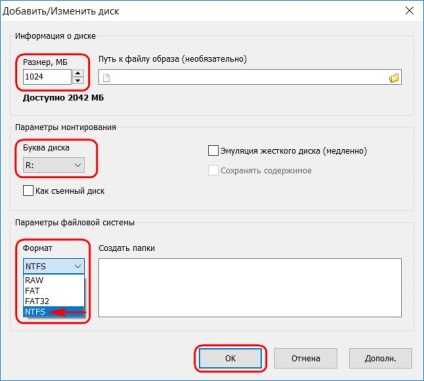Screen dimensions: 424x381
Task: Click the Размер, МБ input field
Action: pos(47,77)
